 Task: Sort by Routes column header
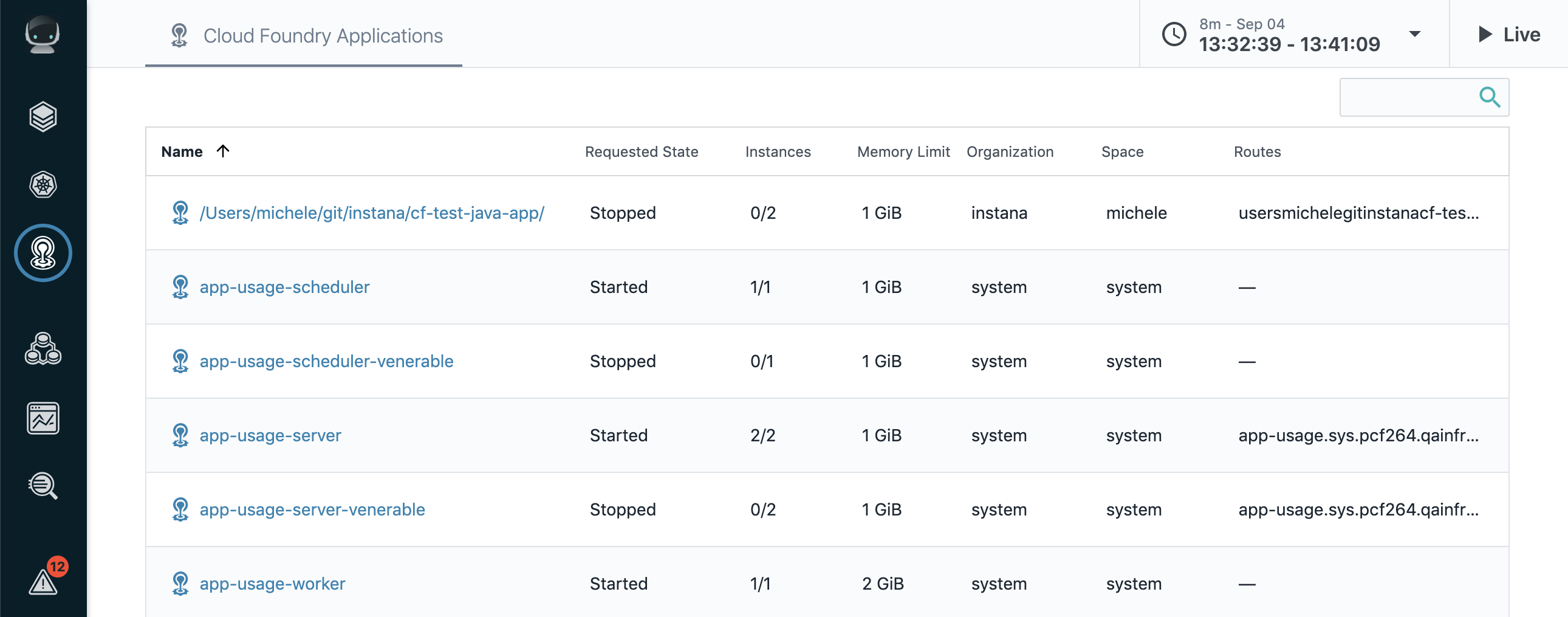(x=1257, y=151)
